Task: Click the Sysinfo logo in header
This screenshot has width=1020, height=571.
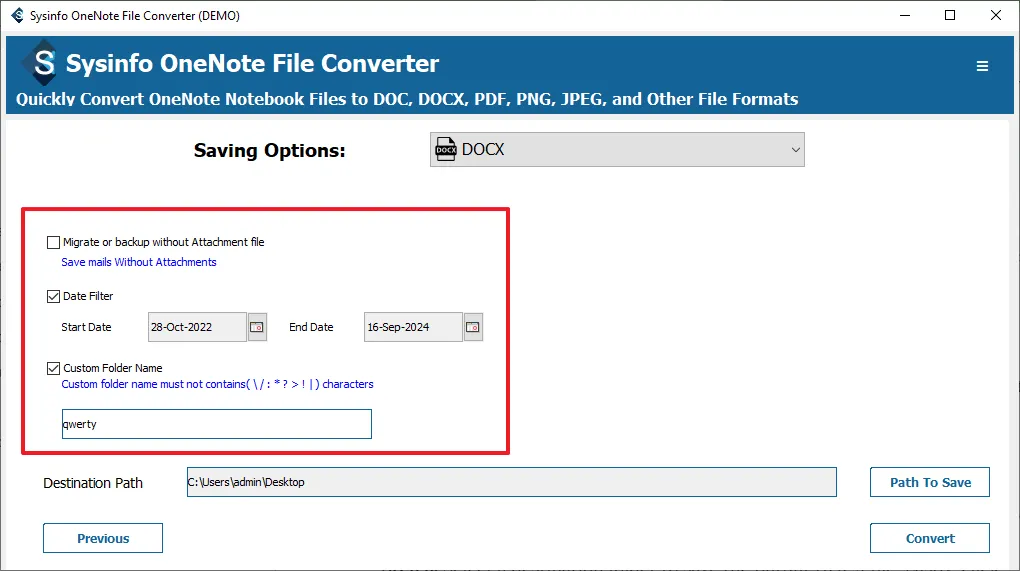Action: (42, 62)
